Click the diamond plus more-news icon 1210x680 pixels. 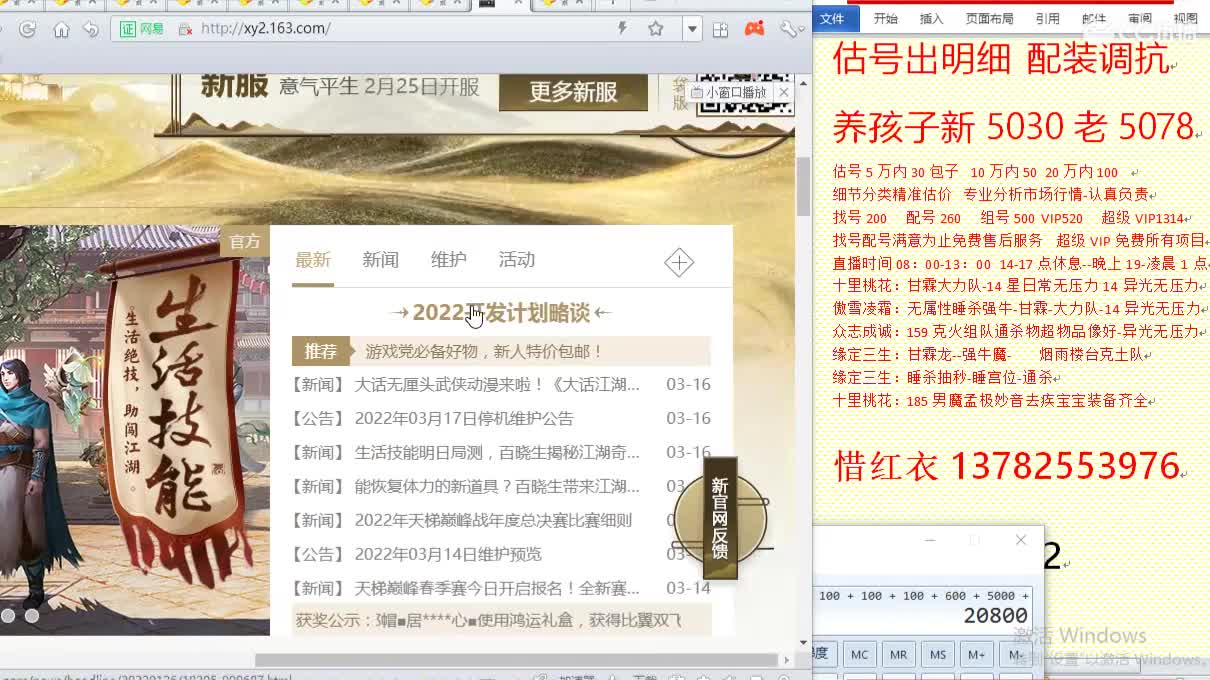[x=679, y=262]
